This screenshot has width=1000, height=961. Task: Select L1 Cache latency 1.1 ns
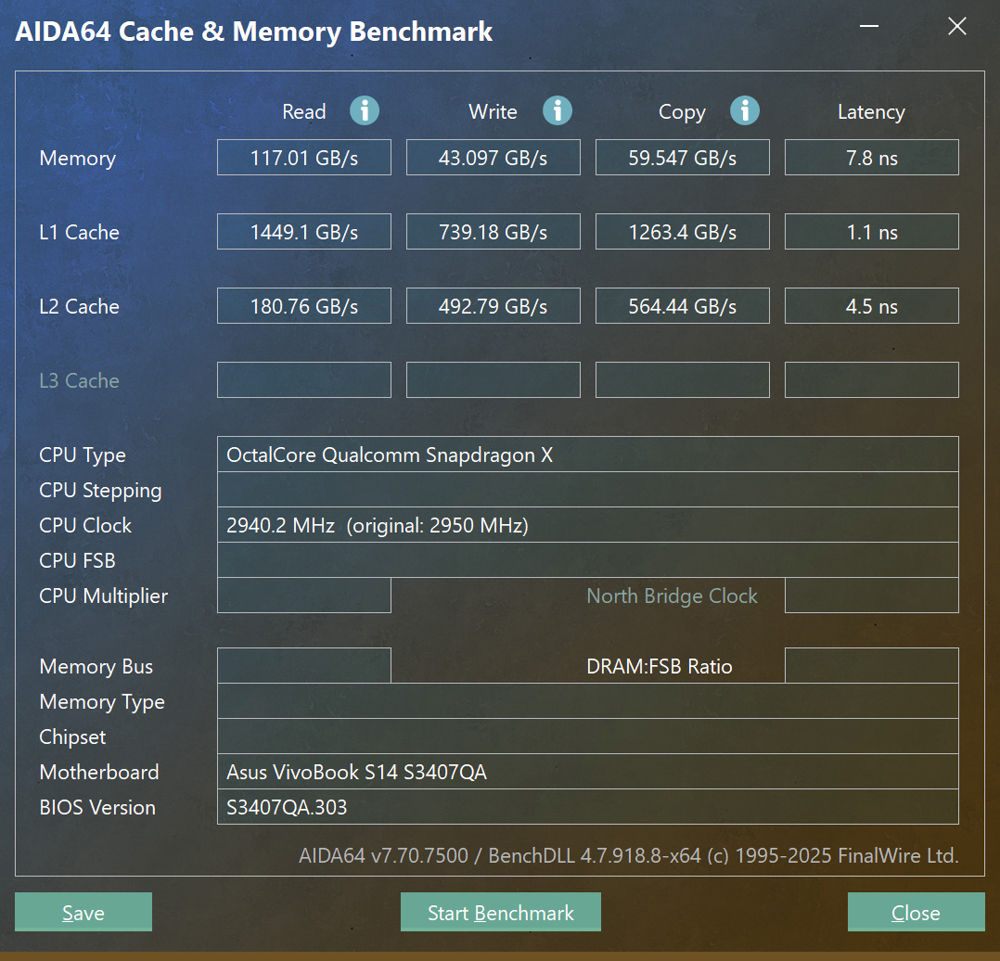(872, 231)
